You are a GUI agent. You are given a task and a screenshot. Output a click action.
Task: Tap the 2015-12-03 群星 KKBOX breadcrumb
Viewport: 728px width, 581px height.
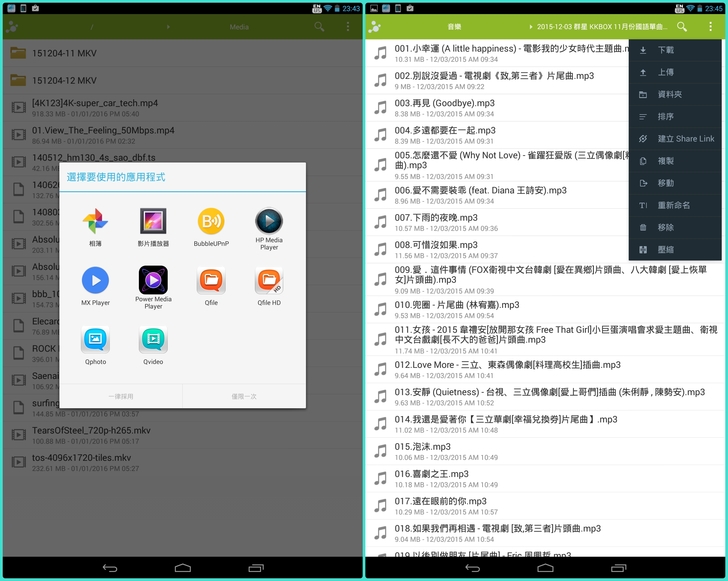(602, 27)
